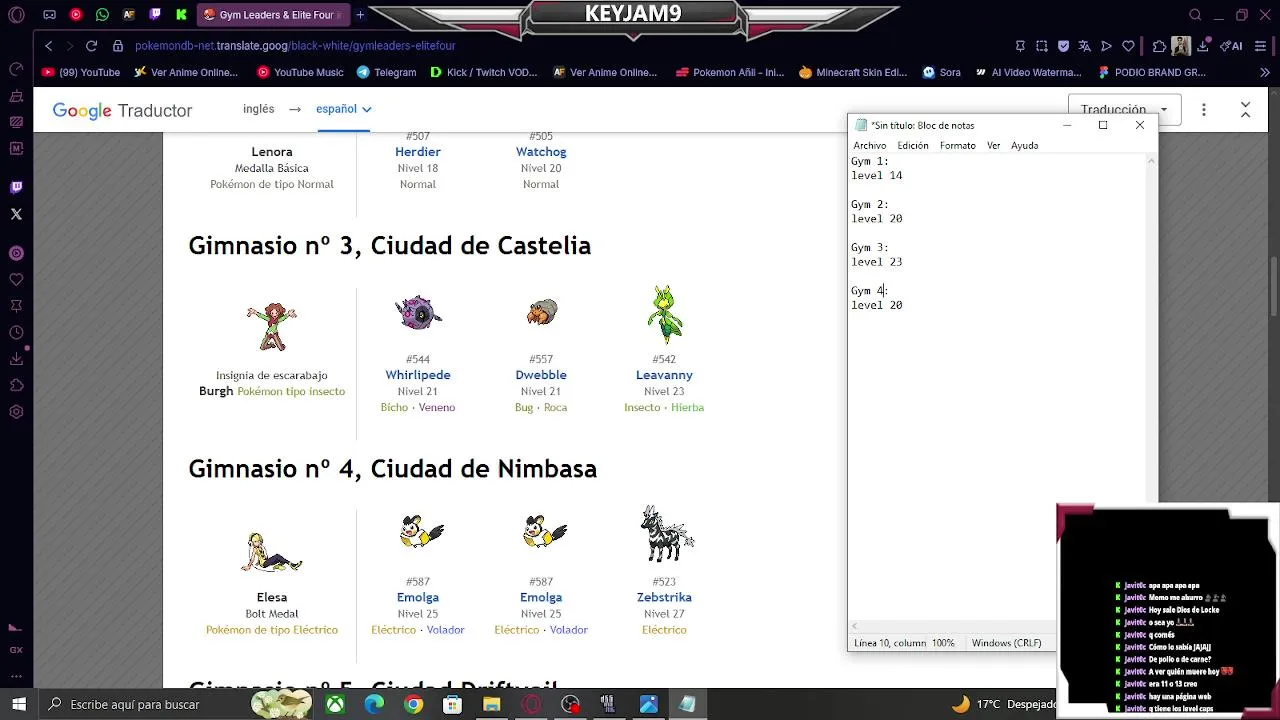Open the downloads icon in toolbar
The height and width of the screenshot is (720, 1280).
pos(1204,46)
